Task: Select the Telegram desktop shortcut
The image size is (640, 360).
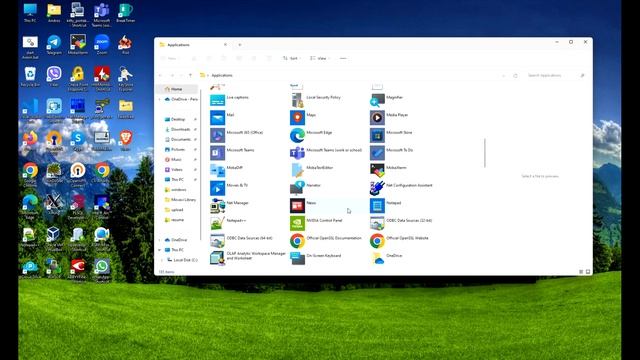Action: point(53,45)
